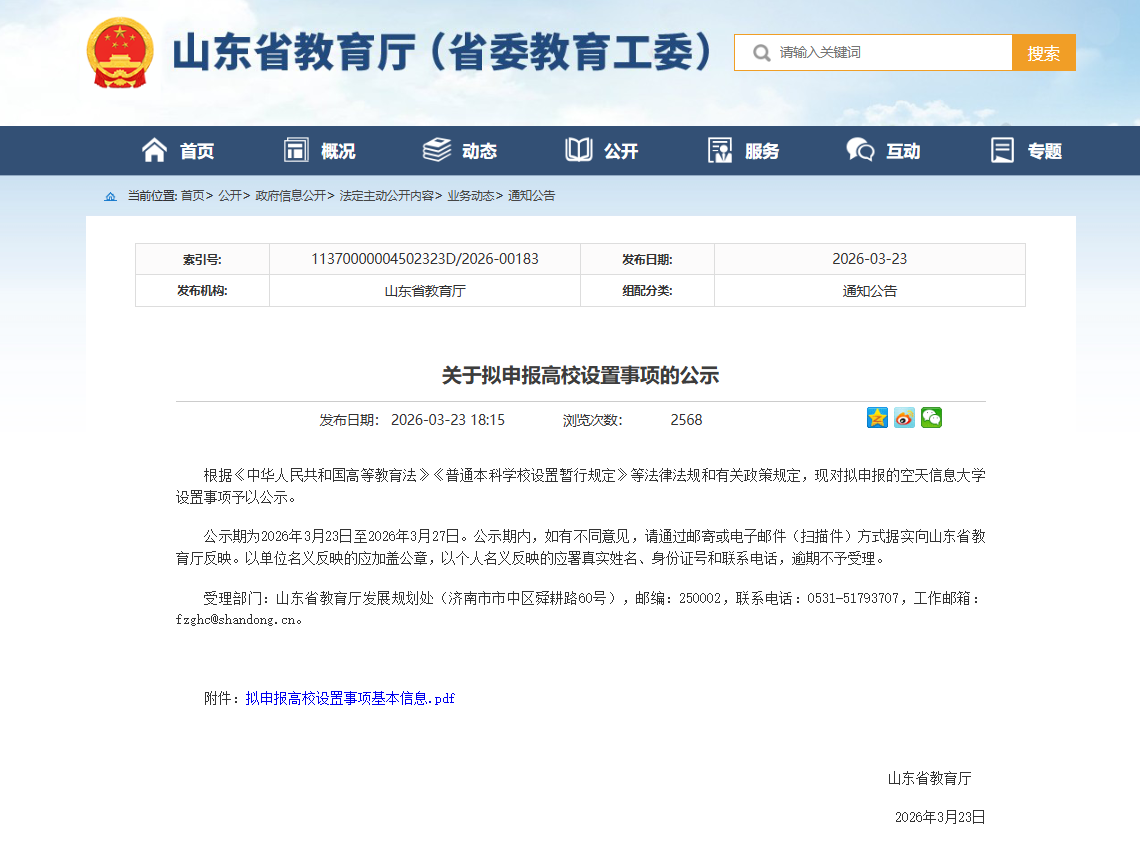The width and height of the screenshot is (1140, 846).
Task: Open the 概况 navigation menu
Action: coord(337,151)
